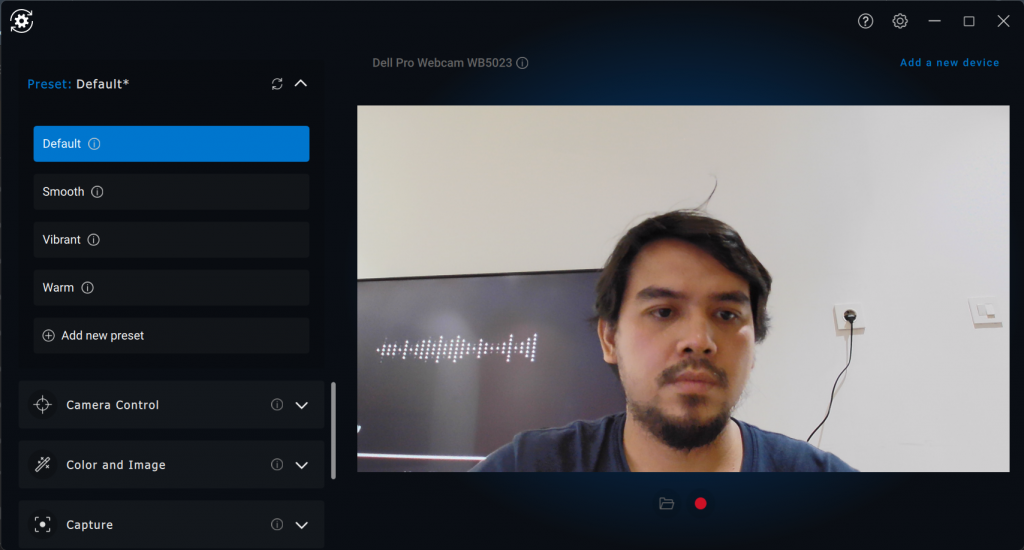Collapse the Preset section chevron
1024x550 pixels.
[x=300, y=84]
